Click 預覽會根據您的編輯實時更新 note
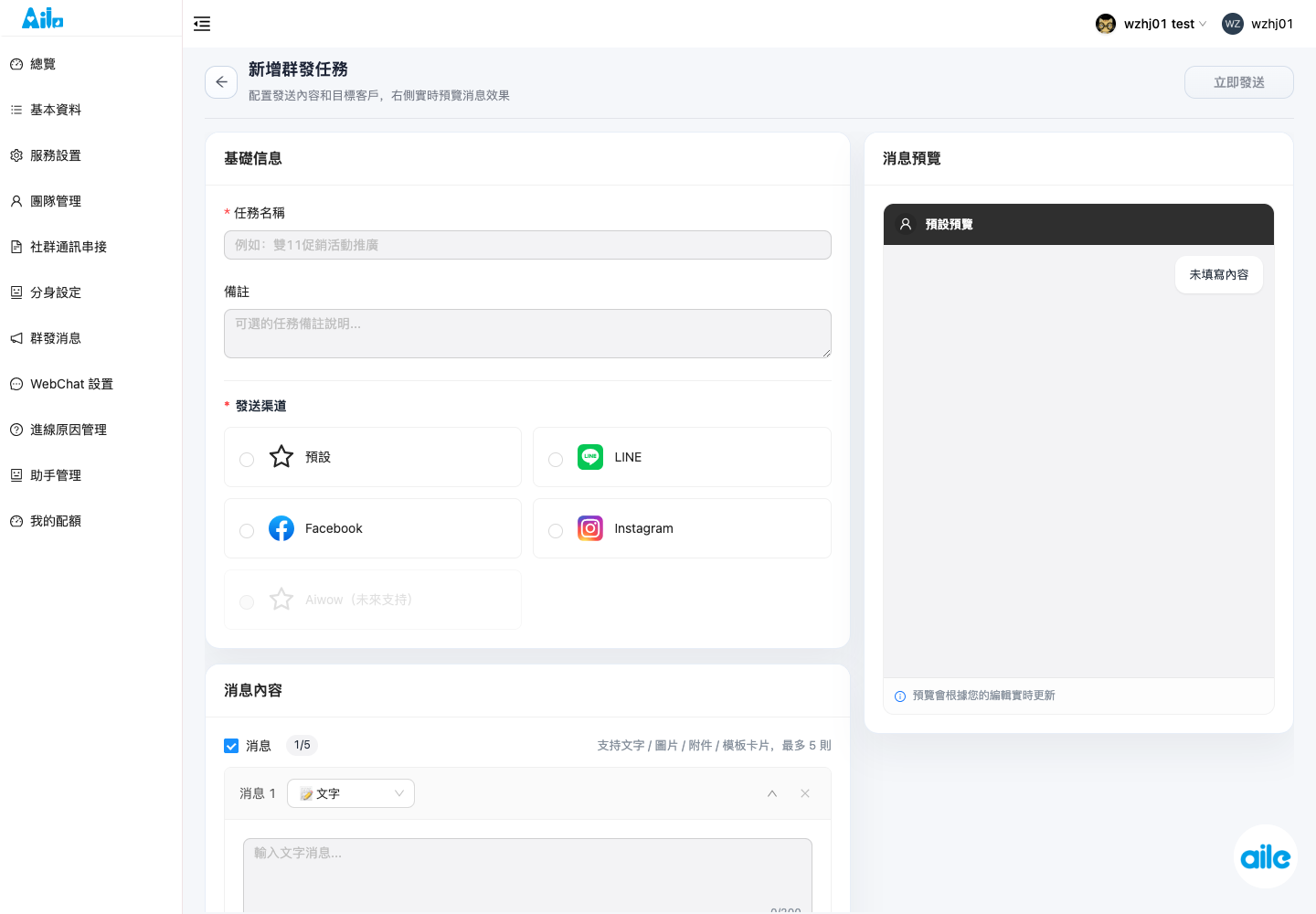 point(984,696)
